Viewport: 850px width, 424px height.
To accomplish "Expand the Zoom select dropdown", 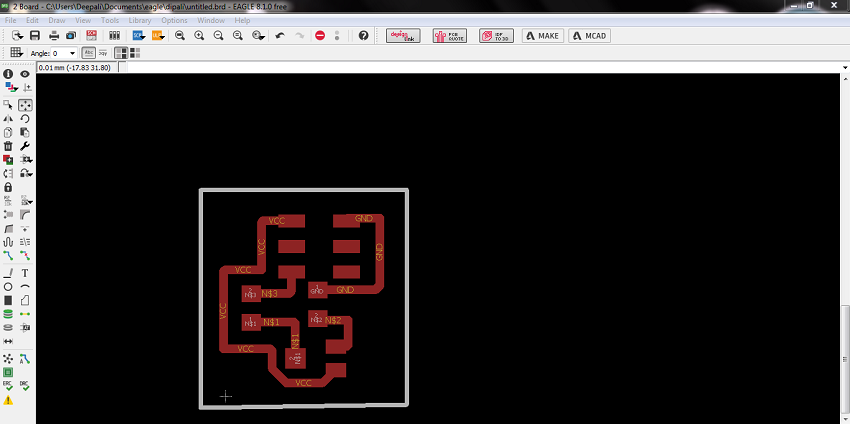I will (259, 36).
